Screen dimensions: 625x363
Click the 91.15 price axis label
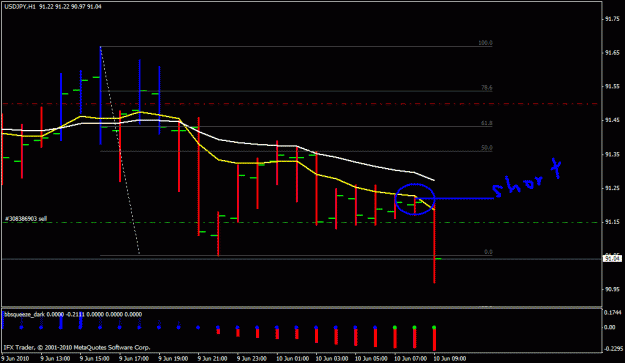click(x=612, y=222)
